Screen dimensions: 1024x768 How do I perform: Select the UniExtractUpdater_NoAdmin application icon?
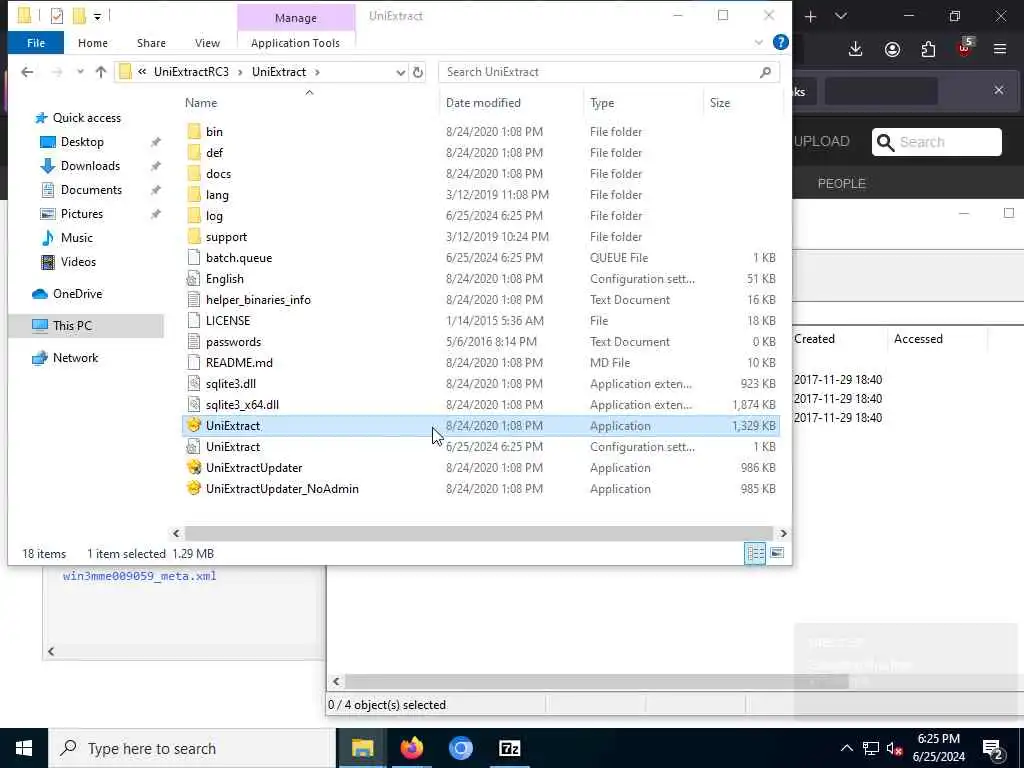(193, 488)
